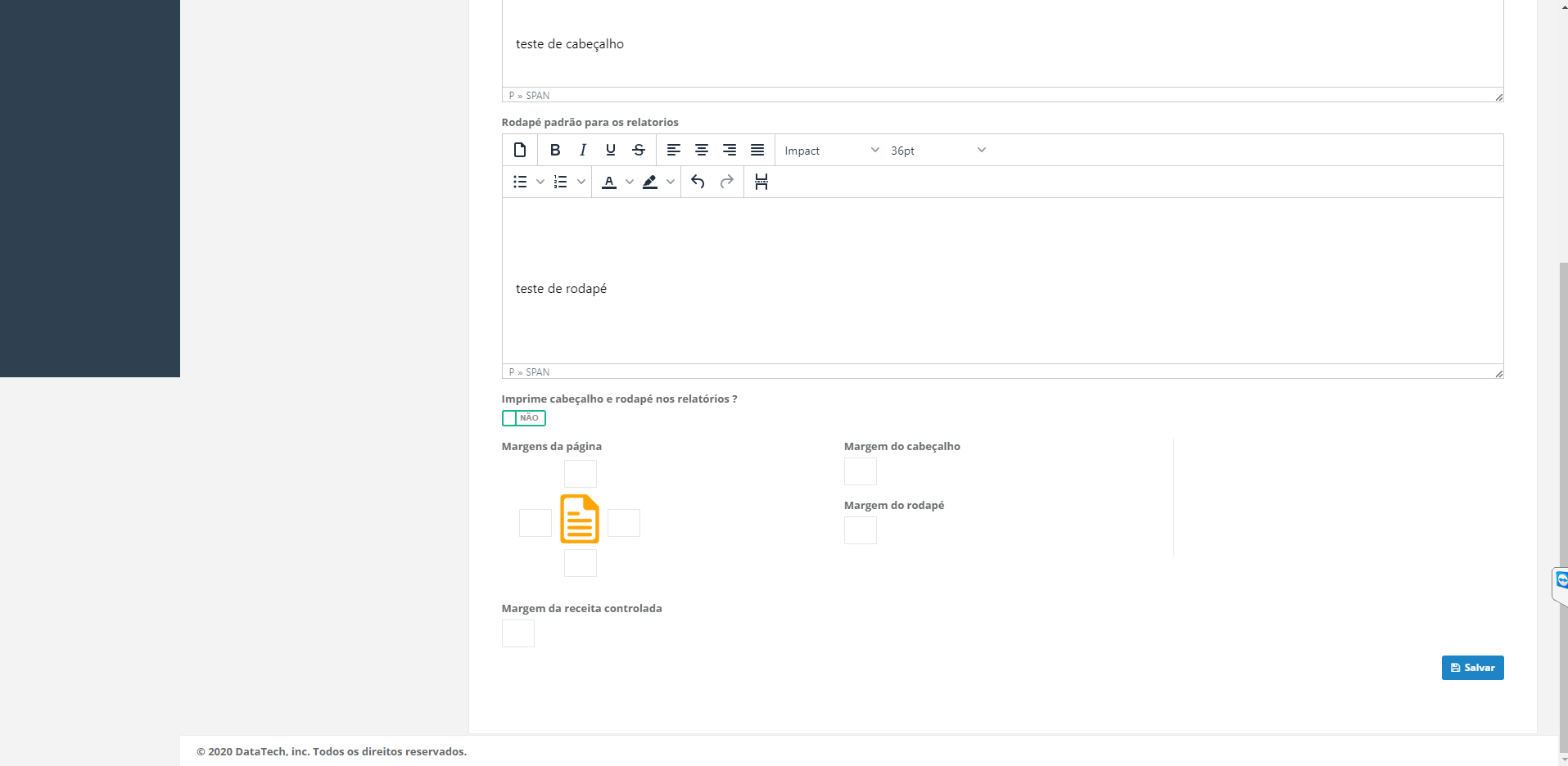Image resolution: width=1568 pixels, height=766 pixels.
Task: Expand numbered list style options
Action: pyautogui.click(x=581, y=182)
